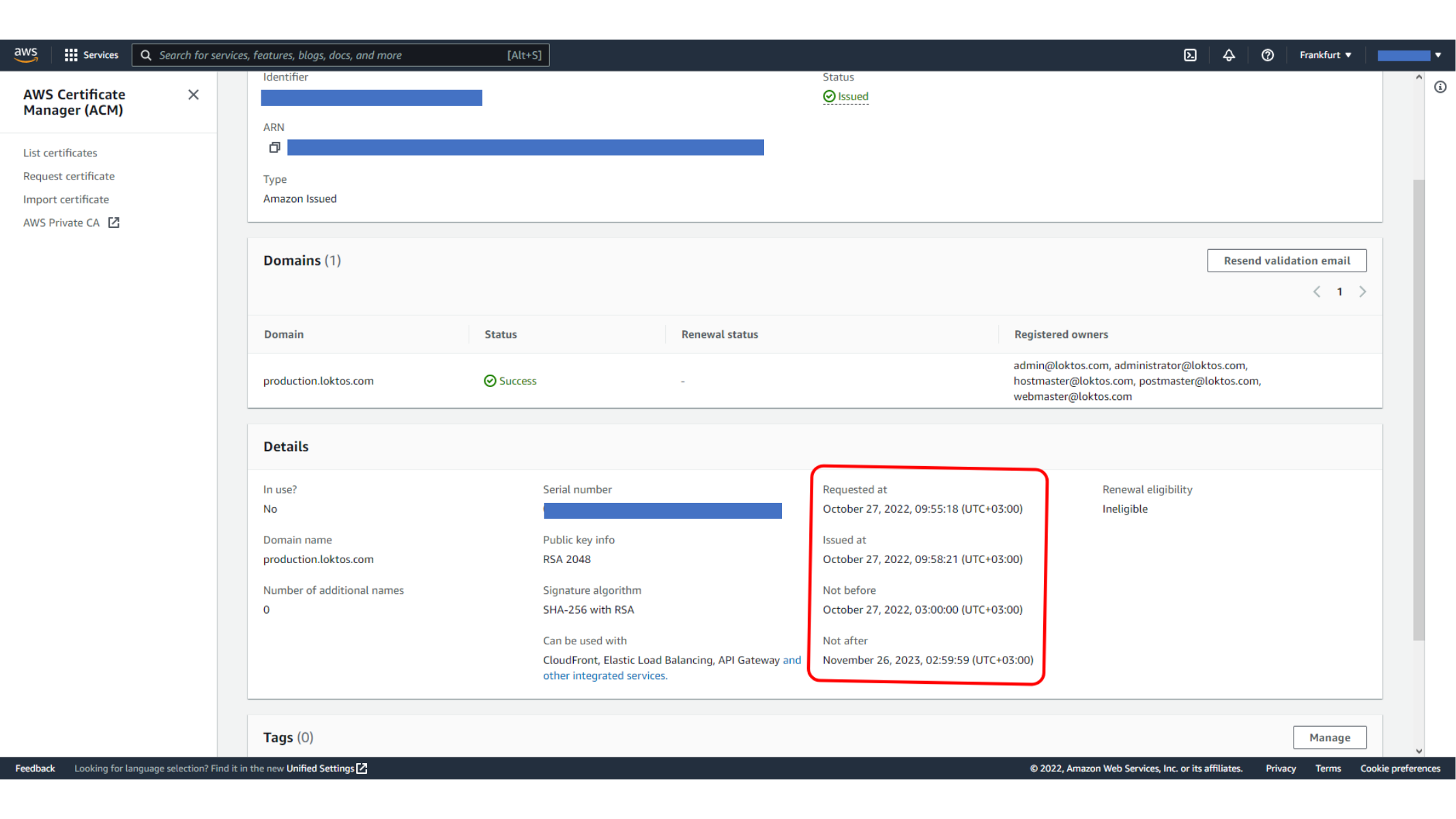Open the help question mark icon

point(1267,55)
